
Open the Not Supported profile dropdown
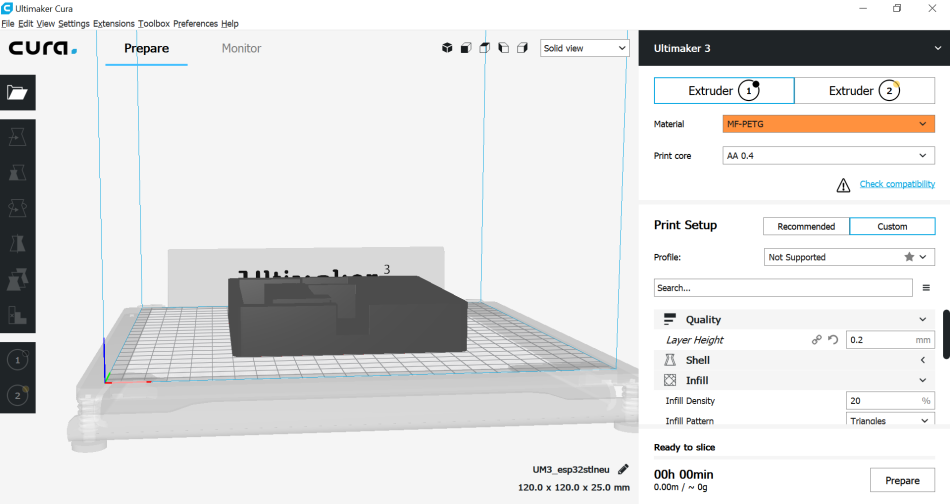(x=849, y=257)
